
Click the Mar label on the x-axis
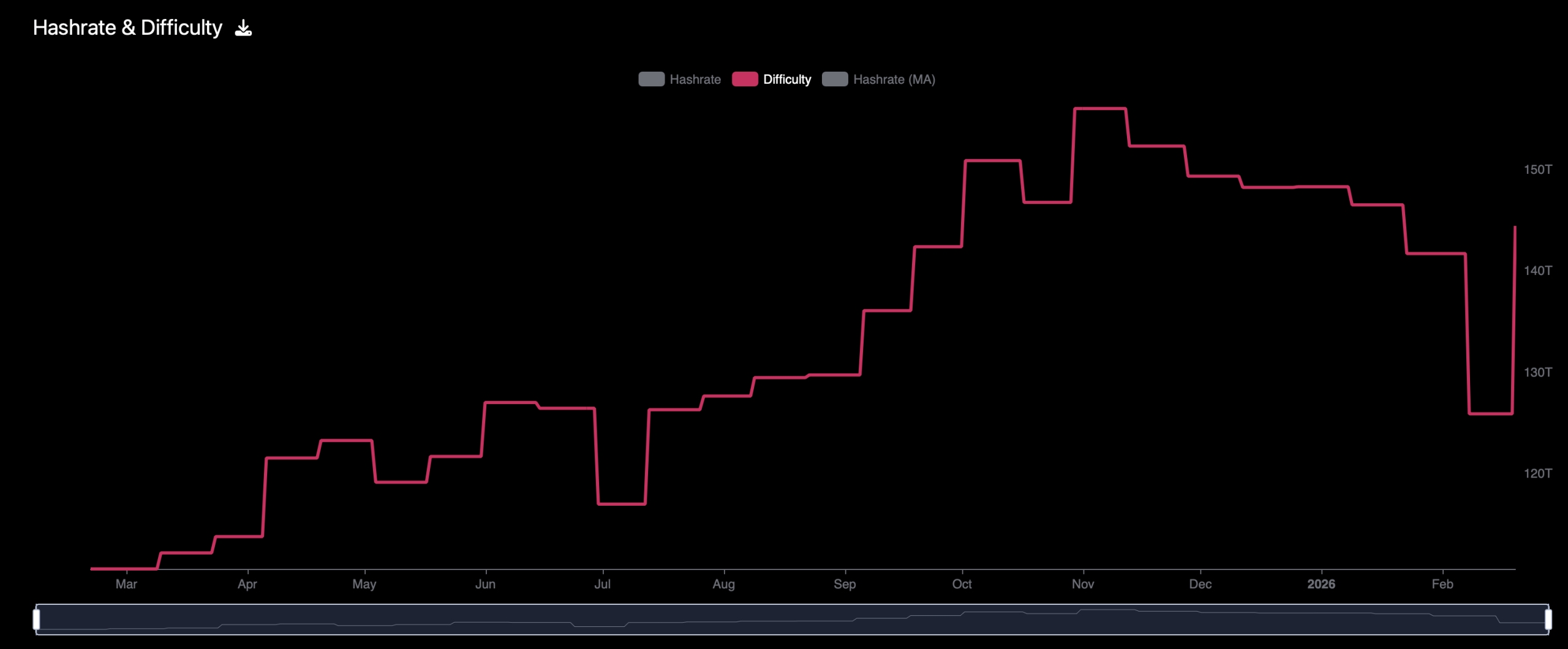(126, 584)
